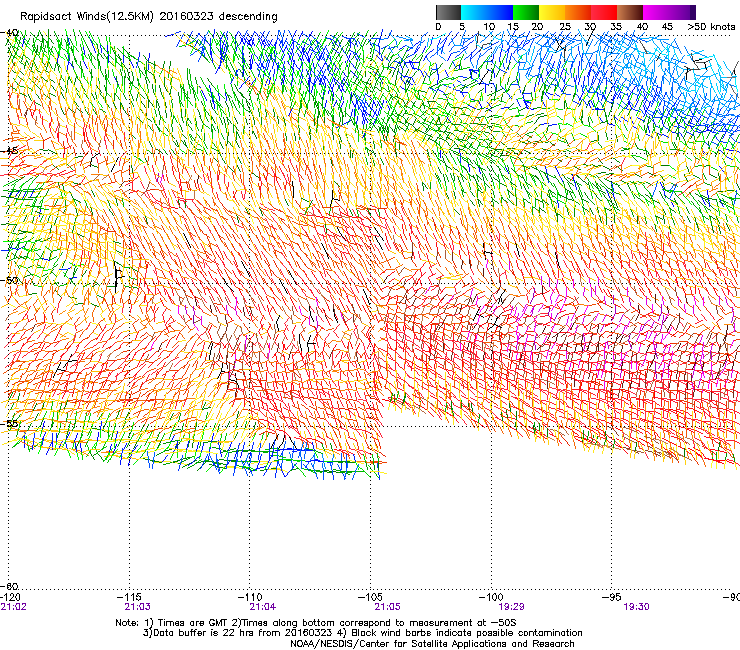Click the -120 longitude axis label
This screenshot has height=650, width=740.
tap(10, 597)
